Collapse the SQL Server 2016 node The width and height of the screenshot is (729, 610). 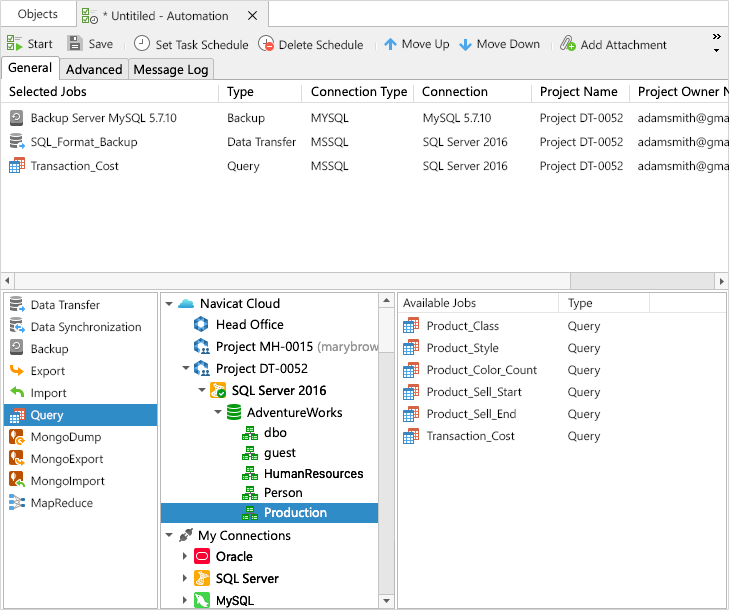click(202, 390)
